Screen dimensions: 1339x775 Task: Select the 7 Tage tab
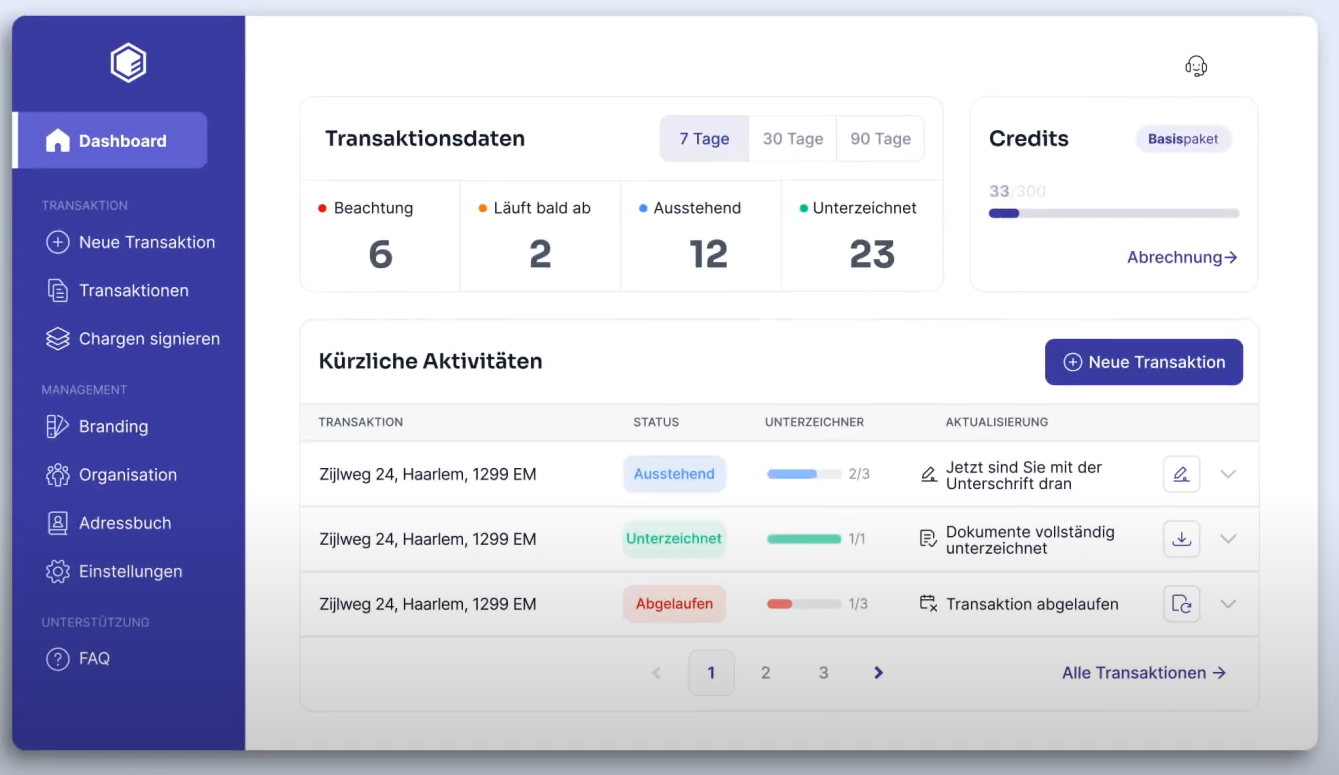click(x=704, y=139)
